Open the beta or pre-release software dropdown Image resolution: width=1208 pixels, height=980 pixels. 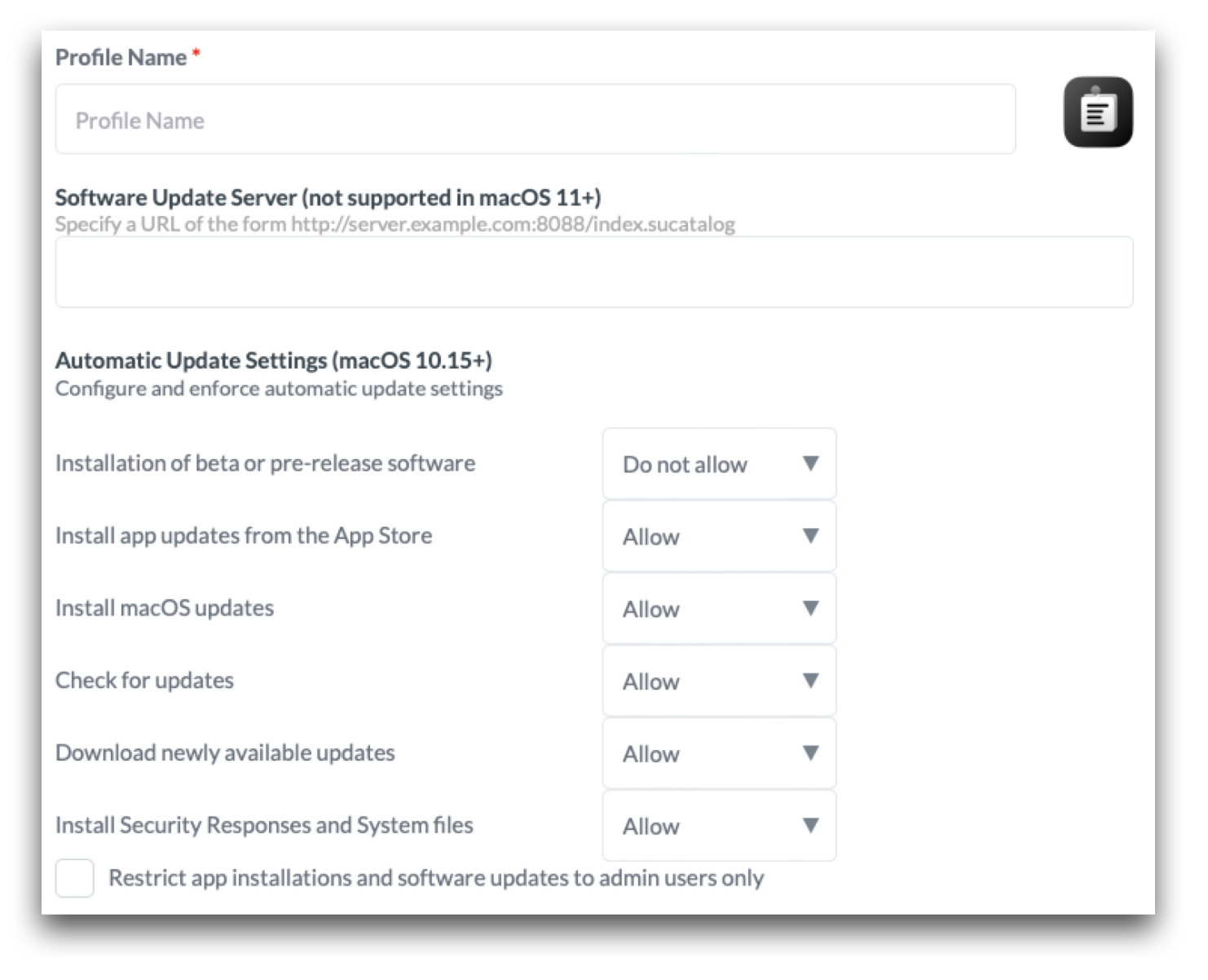pos(718,464)
